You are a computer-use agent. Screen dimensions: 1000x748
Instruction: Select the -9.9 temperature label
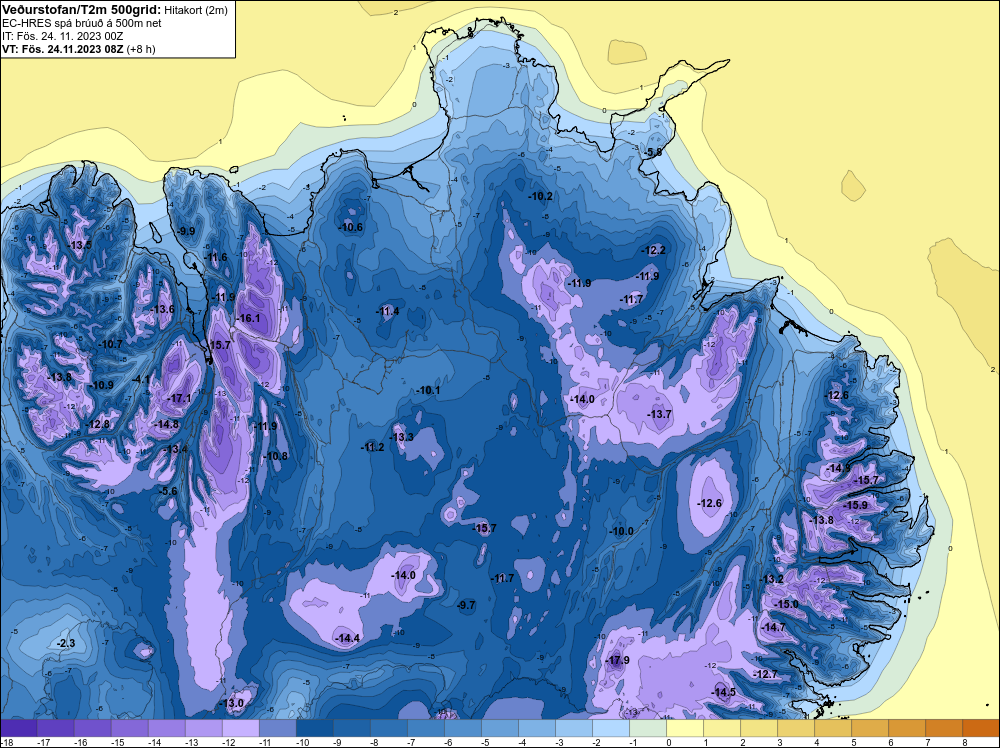point(187,231)
